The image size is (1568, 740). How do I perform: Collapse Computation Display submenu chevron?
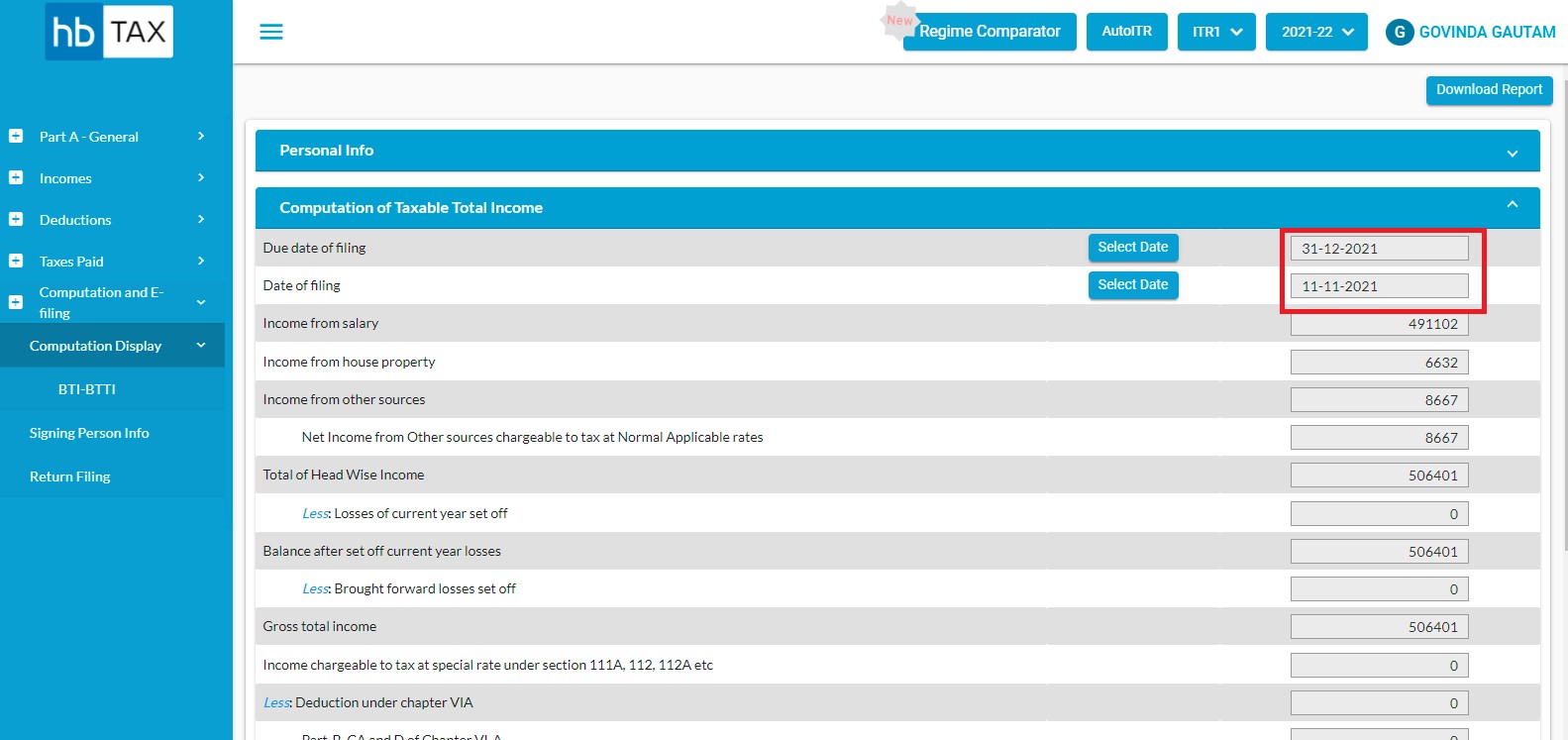[201, 346]
